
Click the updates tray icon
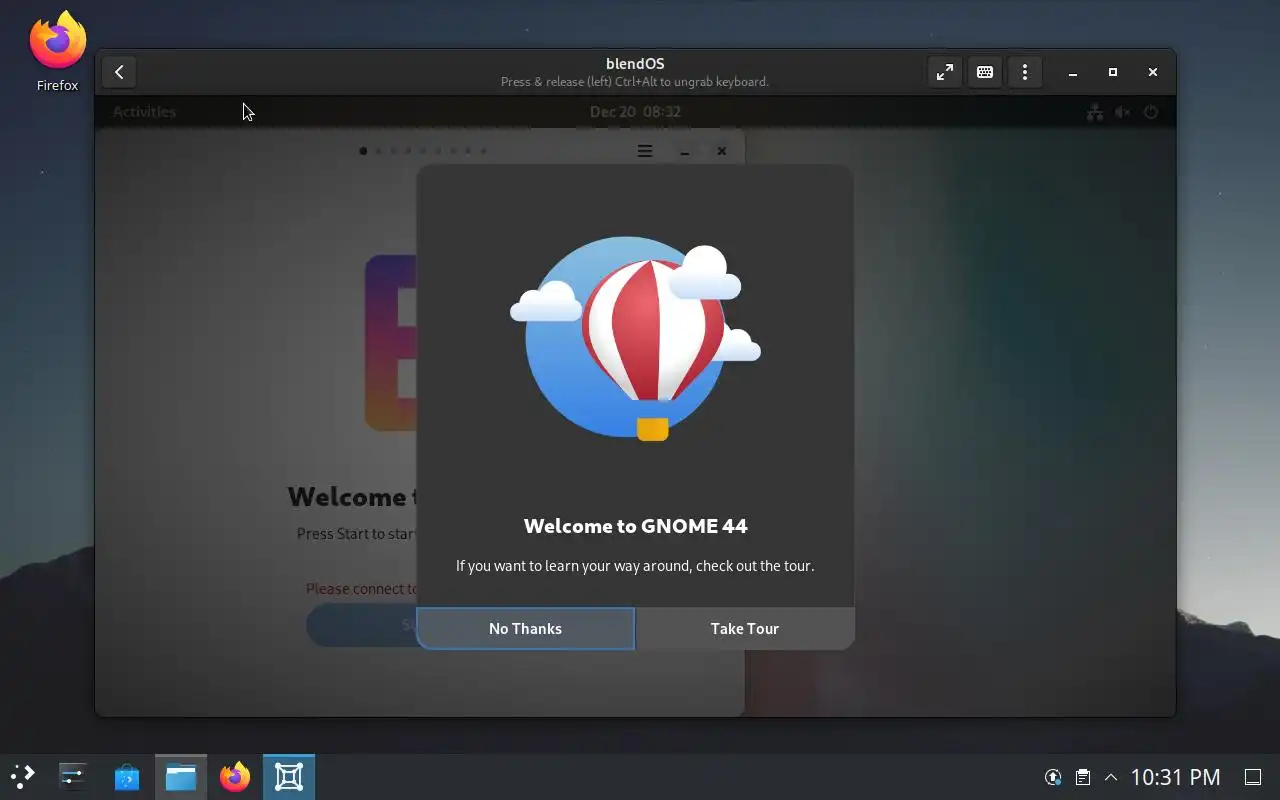point(1053,777)
